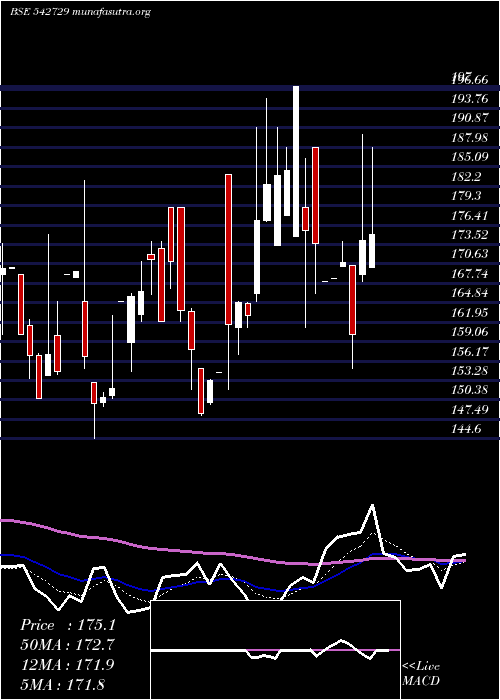Select the 176.41 price axis label
The height and width of the screenshot is (700, 500).
tap(470, 216)
